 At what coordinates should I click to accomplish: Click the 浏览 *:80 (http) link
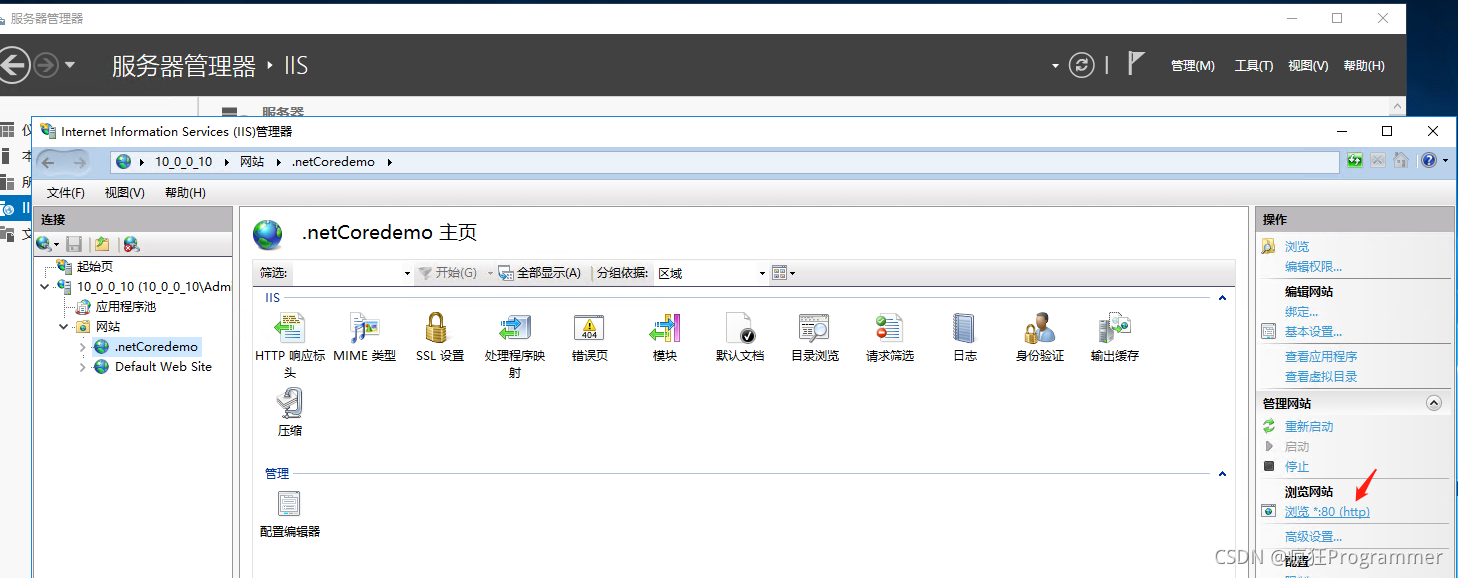point(1326,512)
